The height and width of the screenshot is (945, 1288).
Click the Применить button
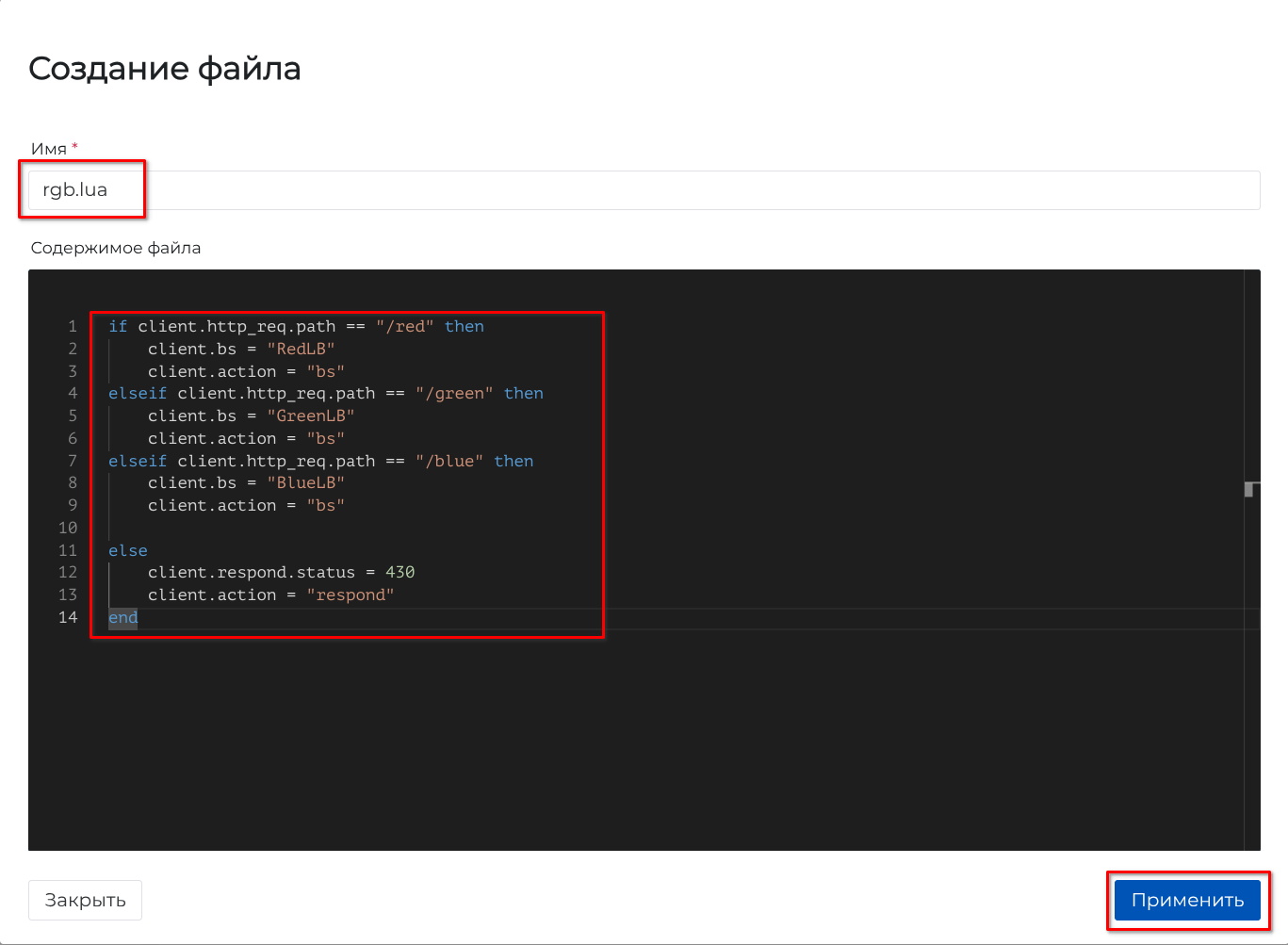click(x=1187, y=900)
